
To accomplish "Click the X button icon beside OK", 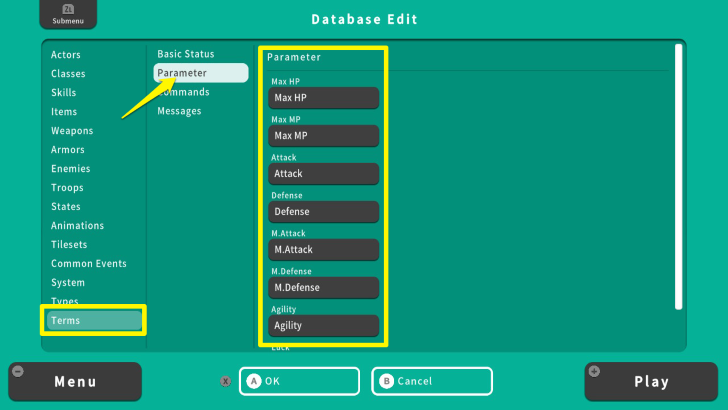I will tap(226, 381).
